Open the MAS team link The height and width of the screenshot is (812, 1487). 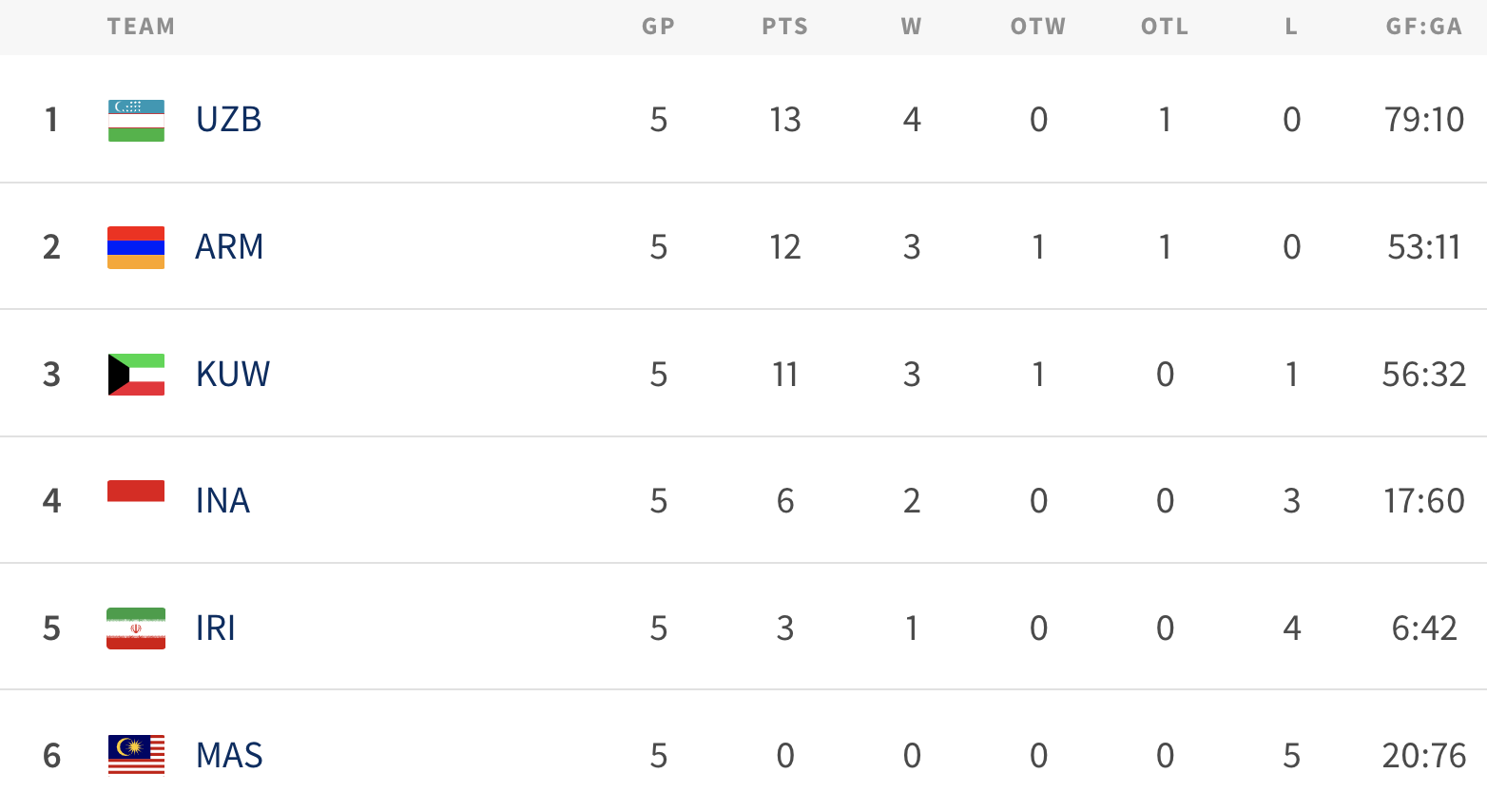click(x=229, y=756)
